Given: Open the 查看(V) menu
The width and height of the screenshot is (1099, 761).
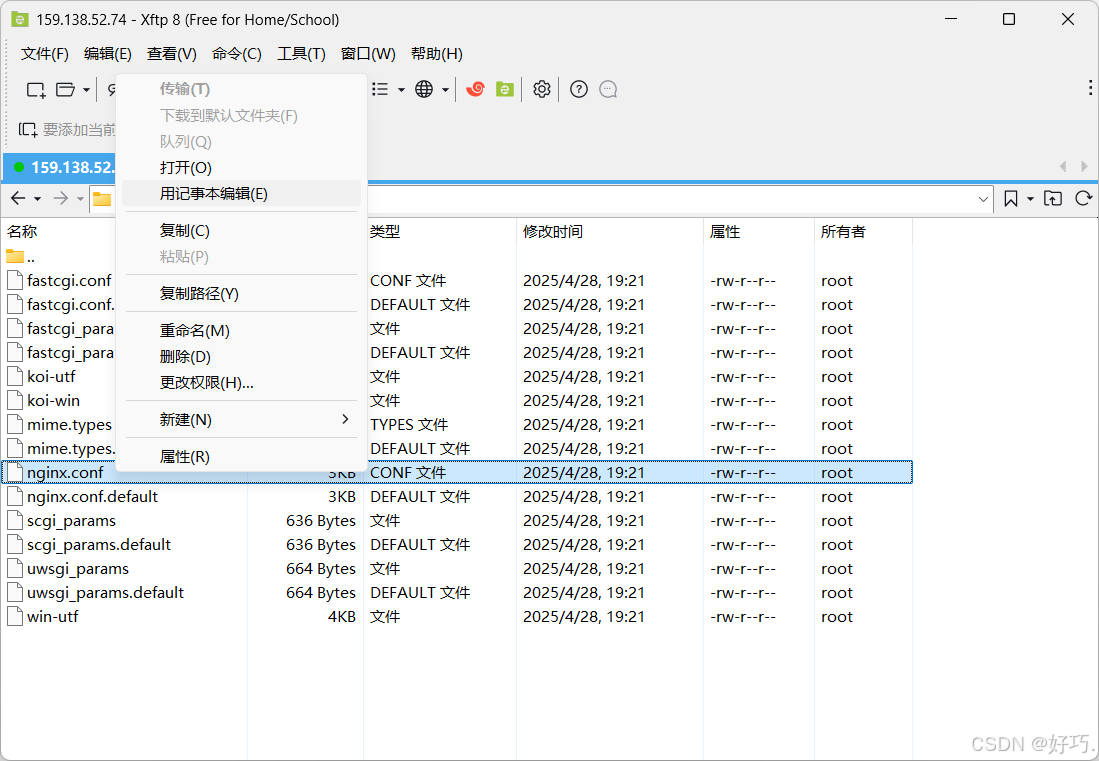Looking at the screenshot, I should [172, 54].
